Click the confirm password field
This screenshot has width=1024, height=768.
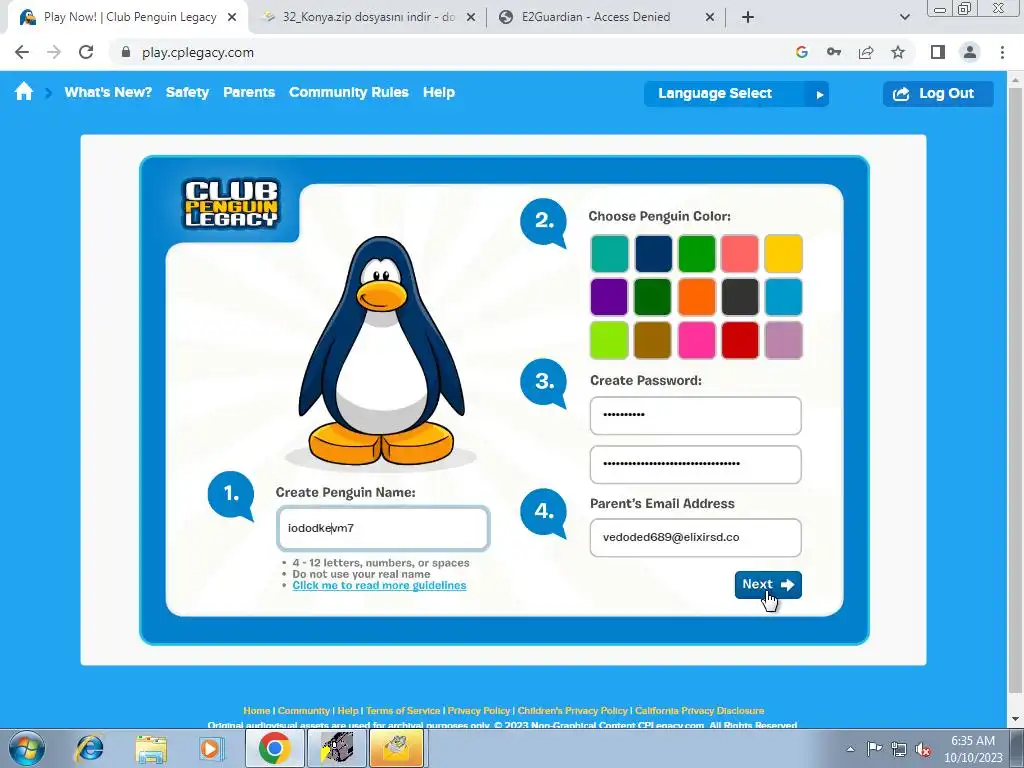[696, 464]
